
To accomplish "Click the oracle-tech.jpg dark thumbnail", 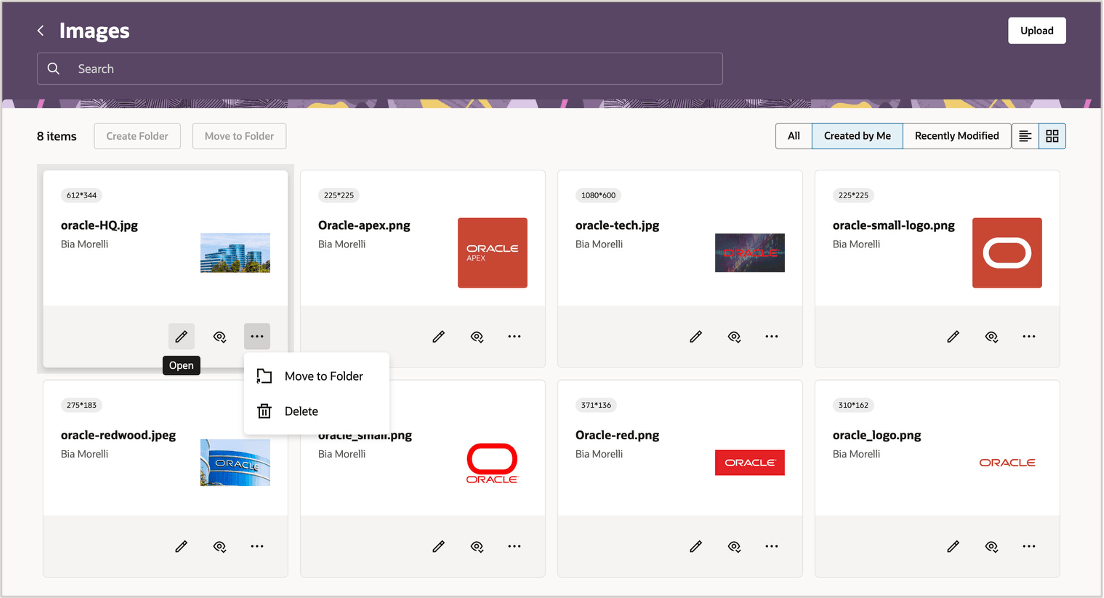I will [x=750, y=253].
